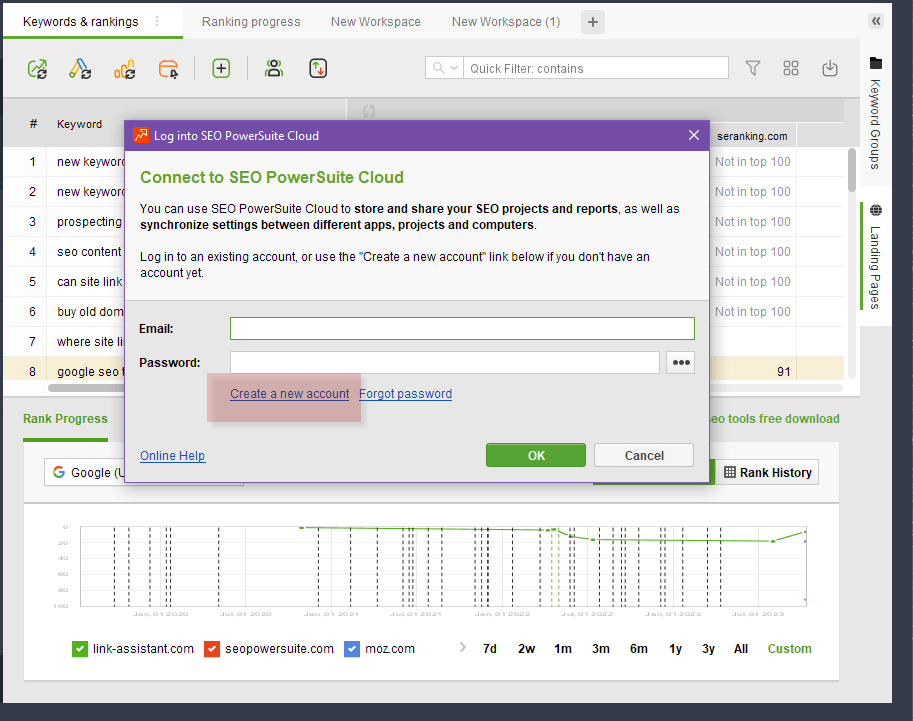The image size is (913, 721).
Task: Open the New Workspace tab
Action: (x=376, y=22)
